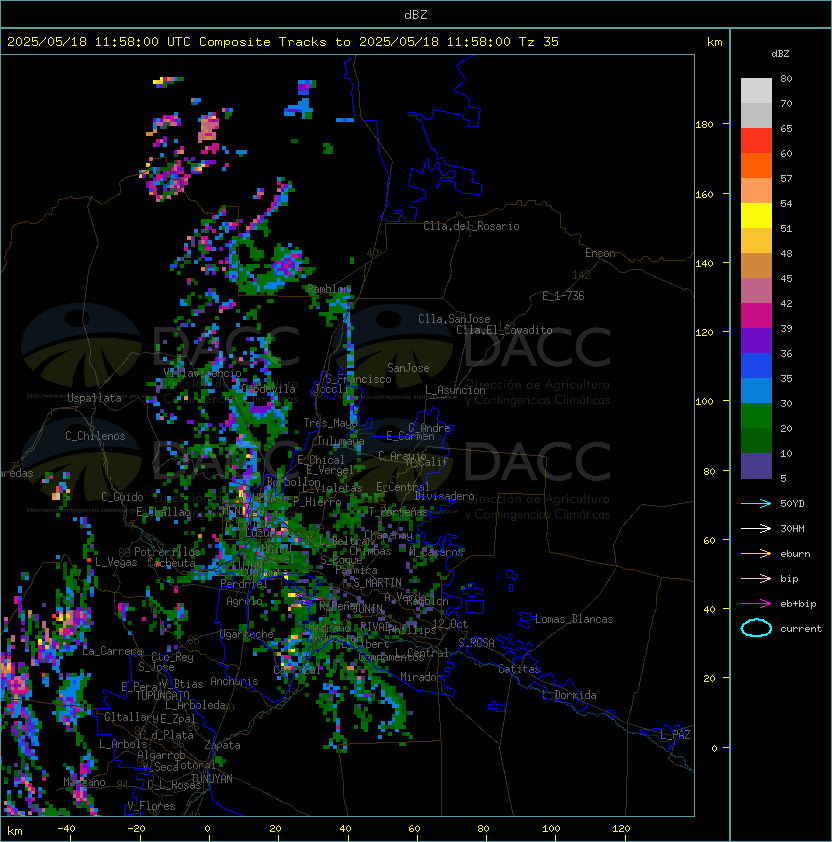Click the 'V_Flores' map label
Viewport: 832px width, 842px height.
tap(151, 806)
